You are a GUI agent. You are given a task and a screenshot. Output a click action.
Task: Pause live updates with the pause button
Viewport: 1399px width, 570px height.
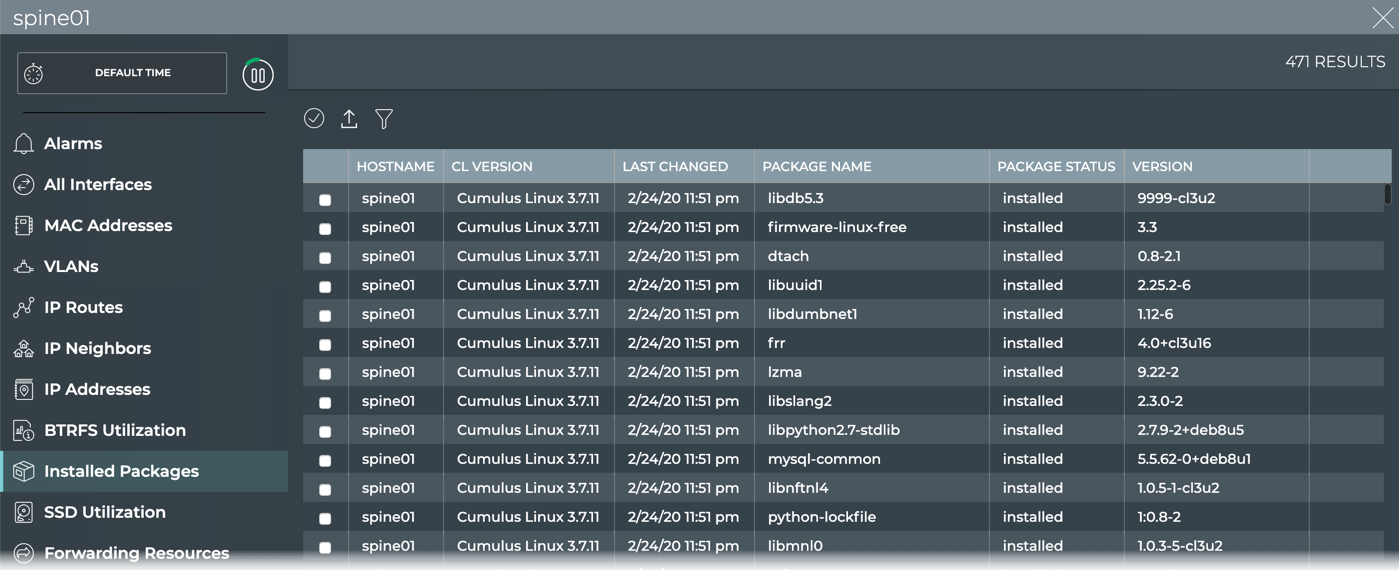(258, 74)
